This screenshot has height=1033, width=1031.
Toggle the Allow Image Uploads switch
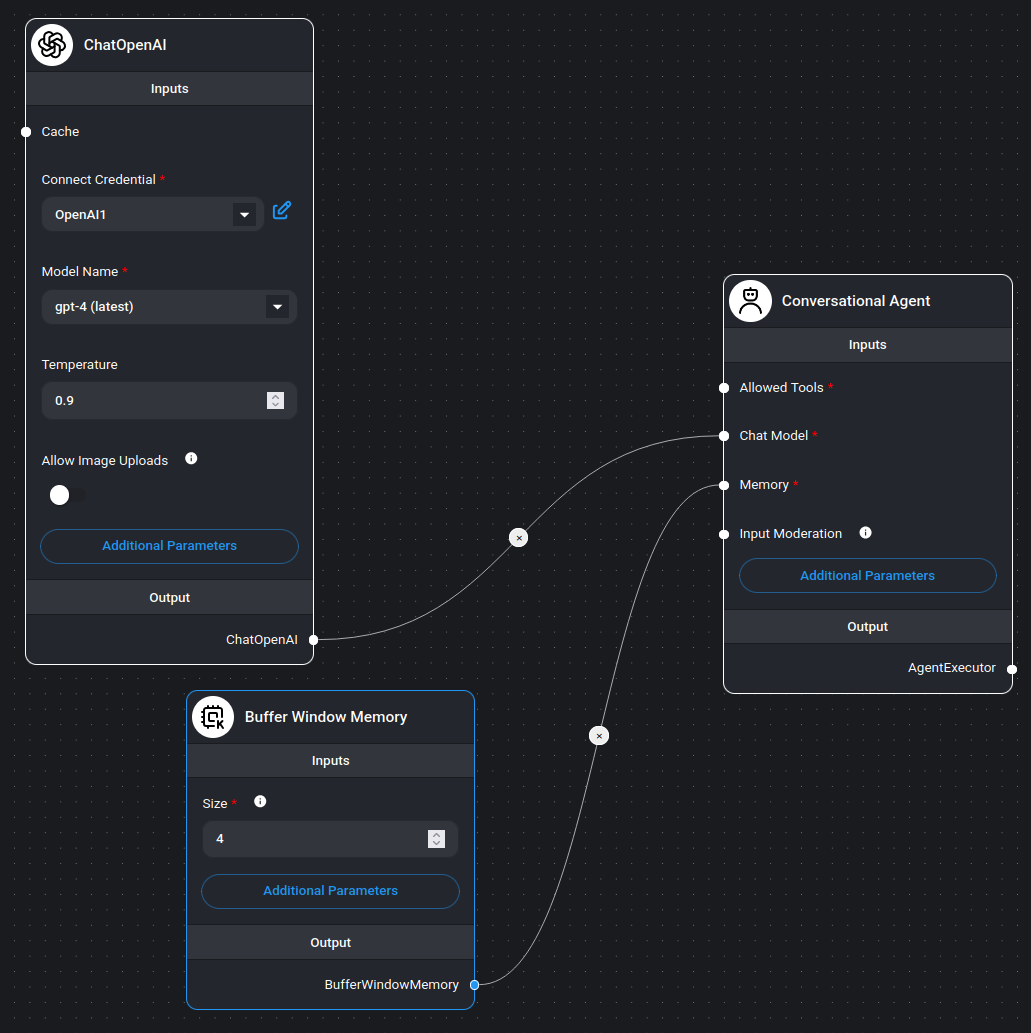[67, 495]
